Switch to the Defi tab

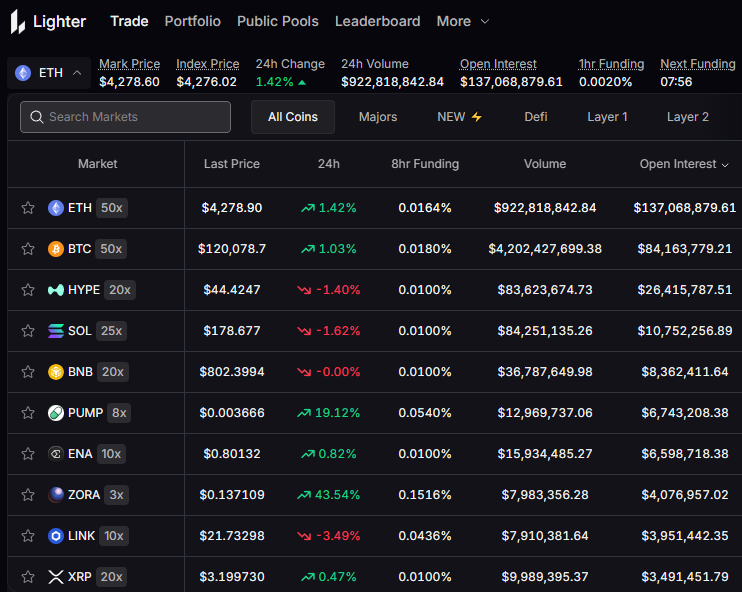pos(536,117)
